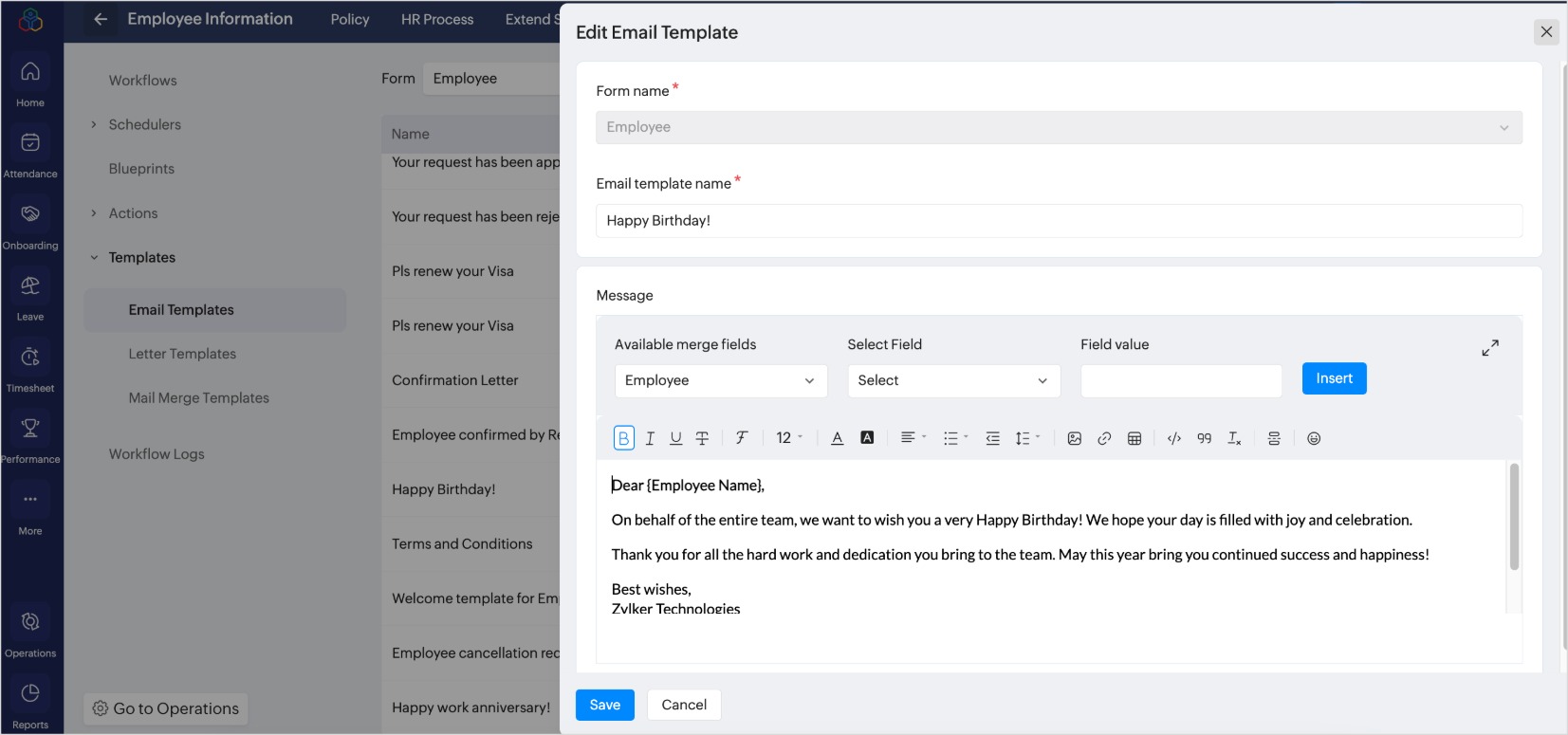The height and width of the screenshot is (735, 1568).
Task: Clear formatting from selected text
Action: pyautogui.click(x=1234, y=438)
